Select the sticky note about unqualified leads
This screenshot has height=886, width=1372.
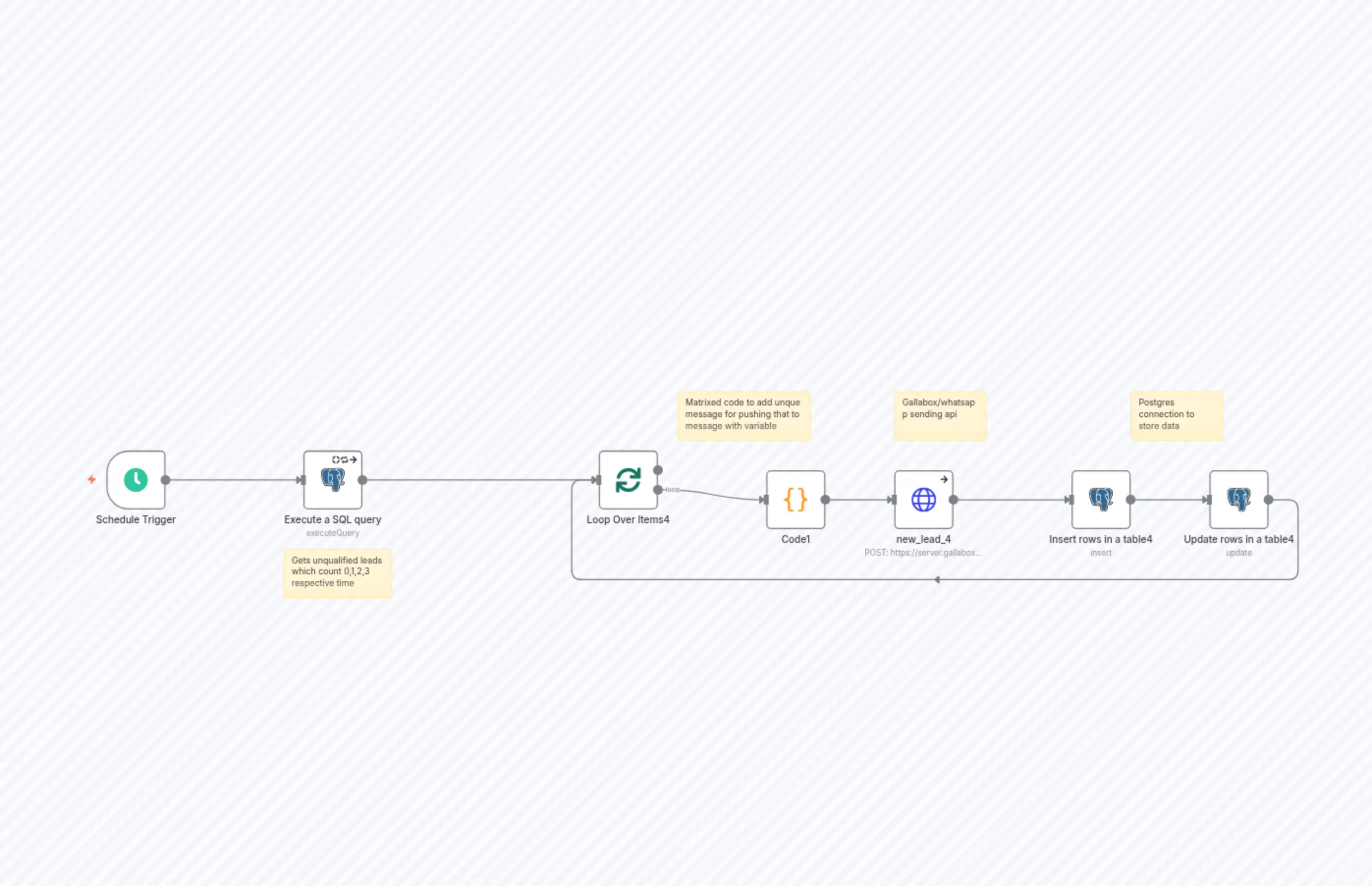[x=337, y=572]
